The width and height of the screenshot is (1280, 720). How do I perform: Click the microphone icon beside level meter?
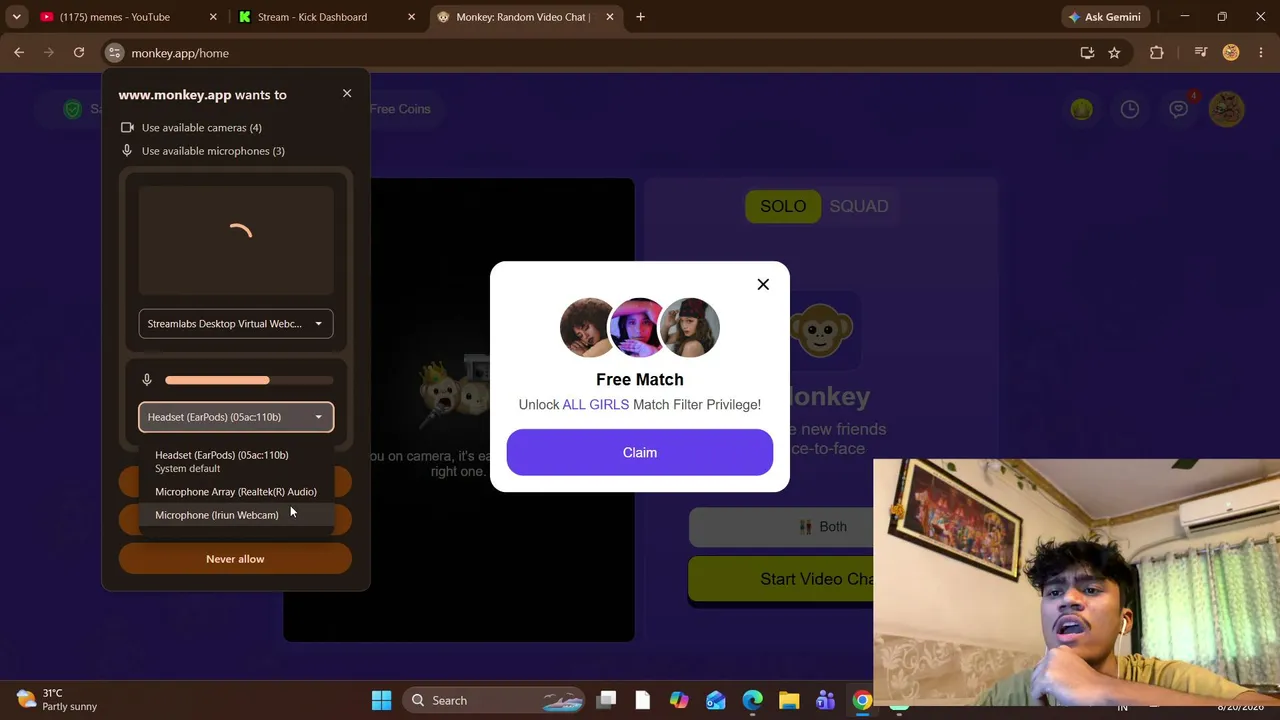coord(147,380)
